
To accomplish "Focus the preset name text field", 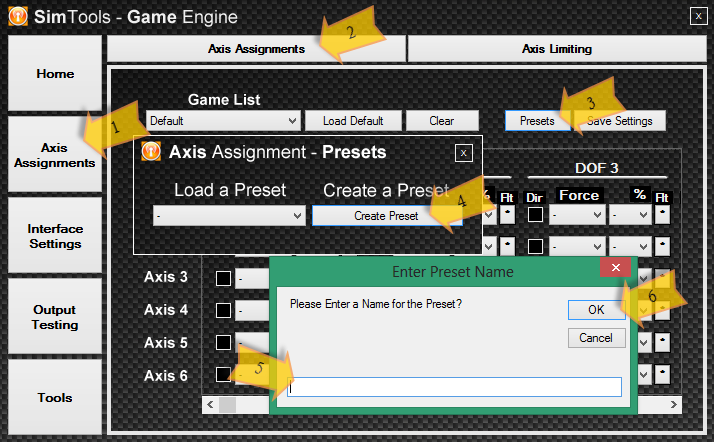I will coord(454,387).
